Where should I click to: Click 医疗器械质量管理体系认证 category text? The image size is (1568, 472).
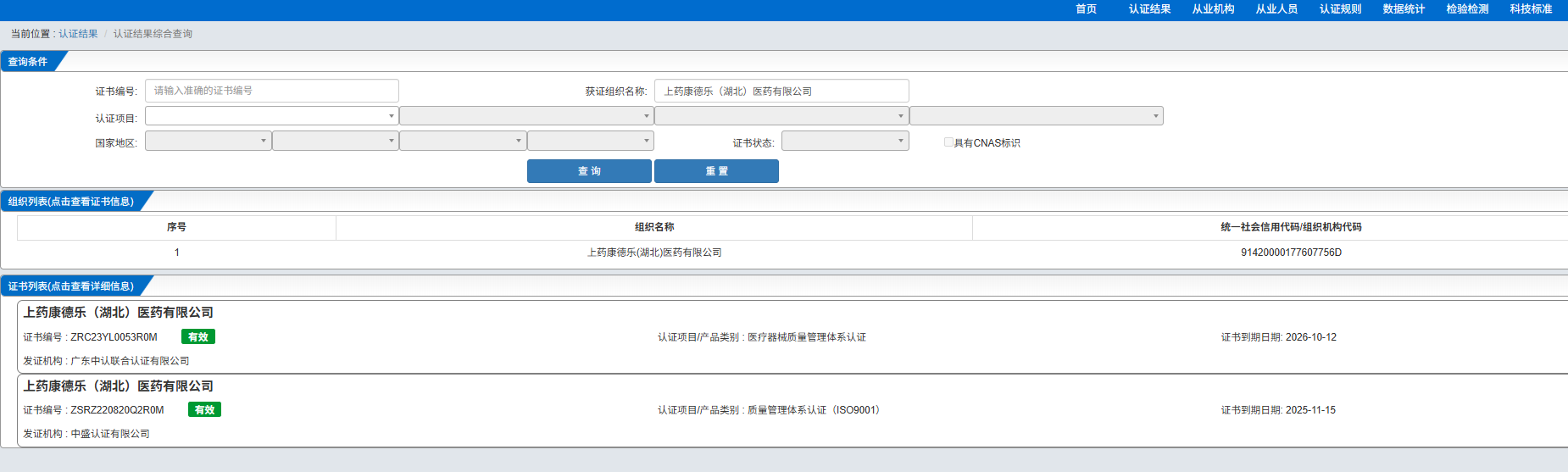tap(807, 337)
